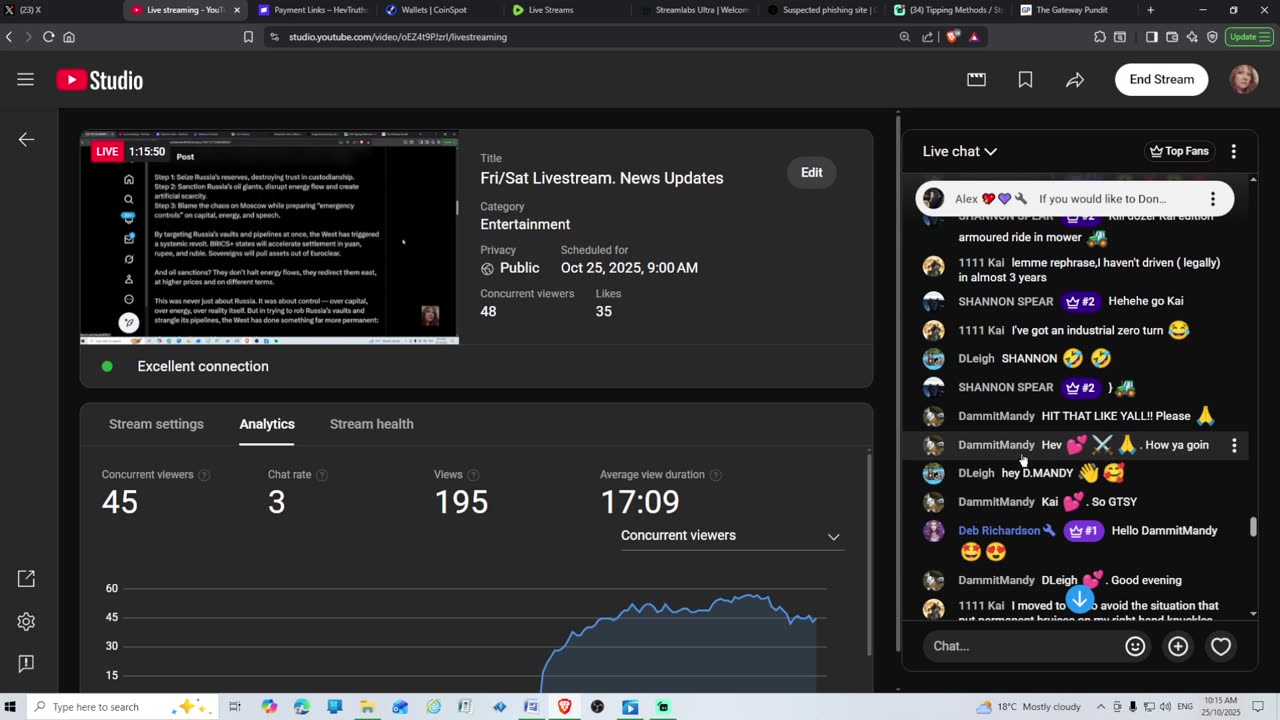Open the Top Fans button
Image resolution: width=1280 pixels, height=720 pixels.
pos(1179,151)
